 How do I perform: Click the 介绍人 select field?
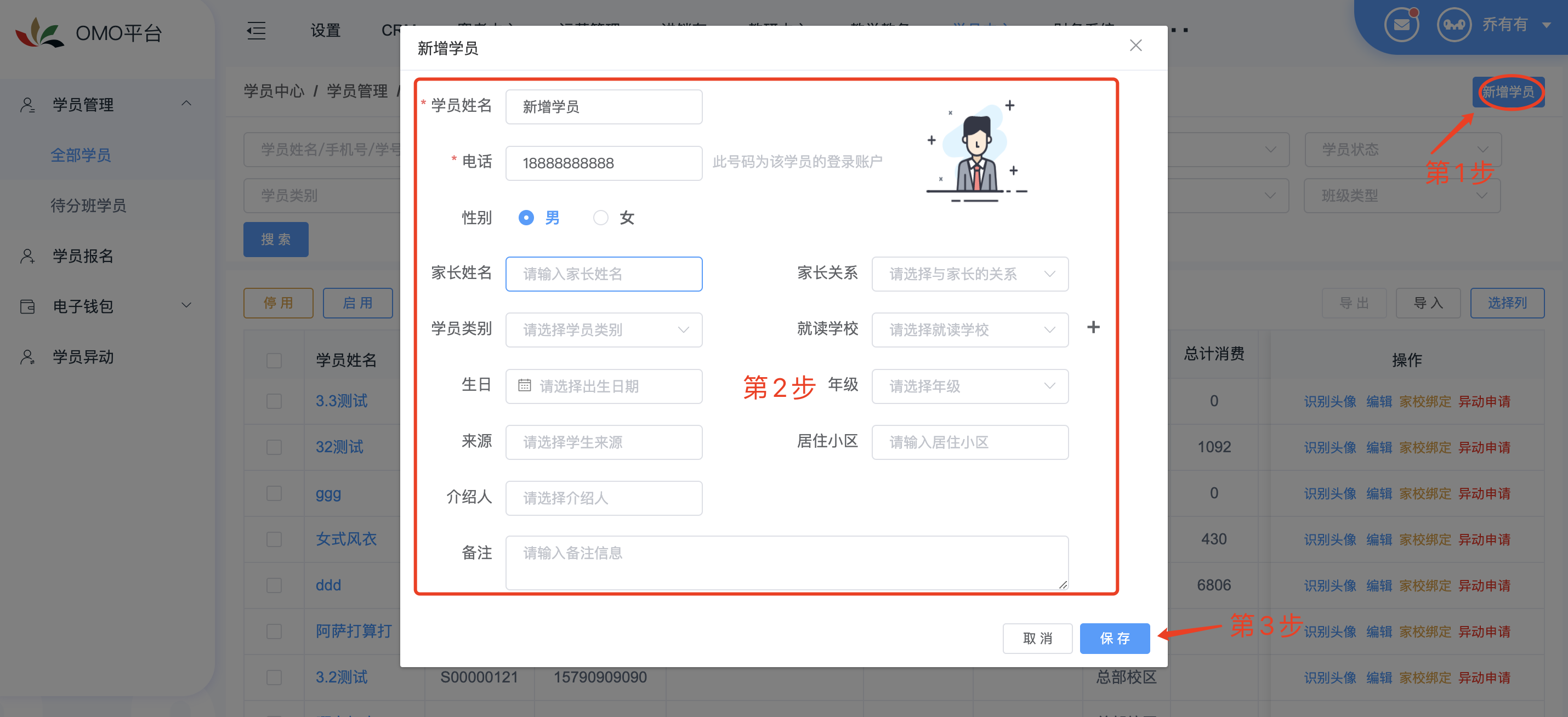tap(604, 498)
